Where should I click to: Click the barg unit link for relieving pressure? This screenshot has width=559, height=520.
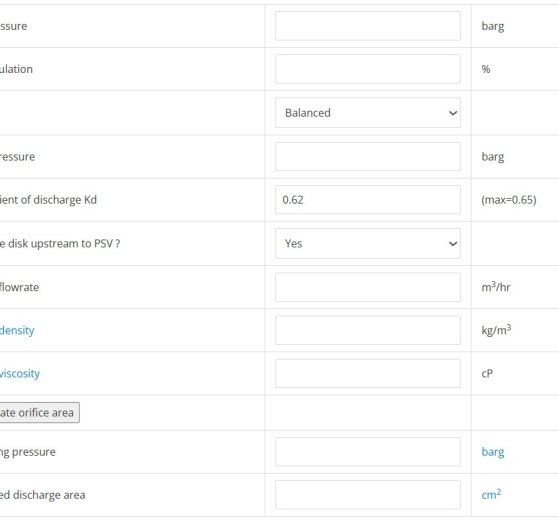(x=493, y=452)
